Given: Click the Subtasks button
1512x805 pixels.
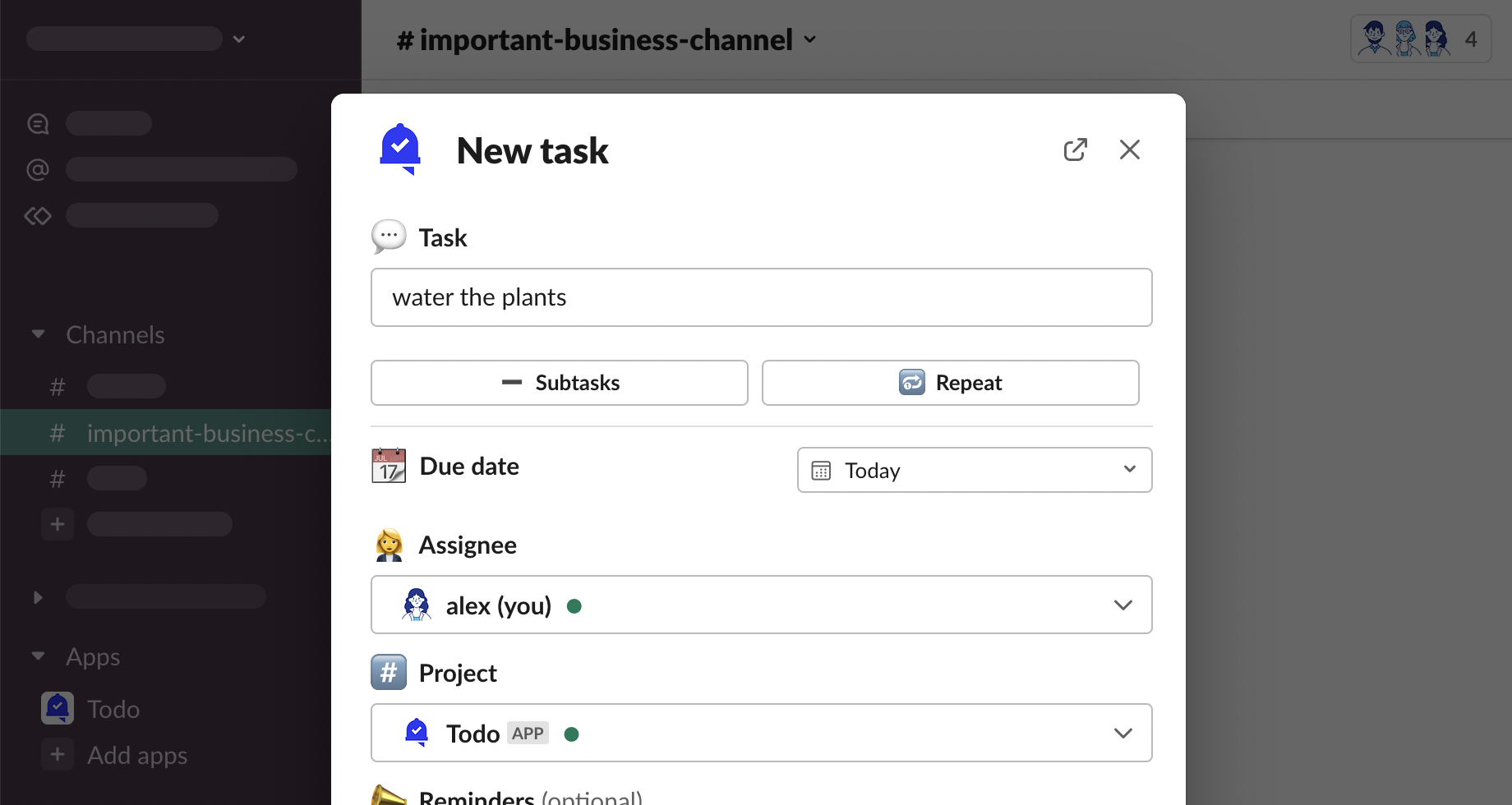Looking at the screenshot, I should 559,383.
